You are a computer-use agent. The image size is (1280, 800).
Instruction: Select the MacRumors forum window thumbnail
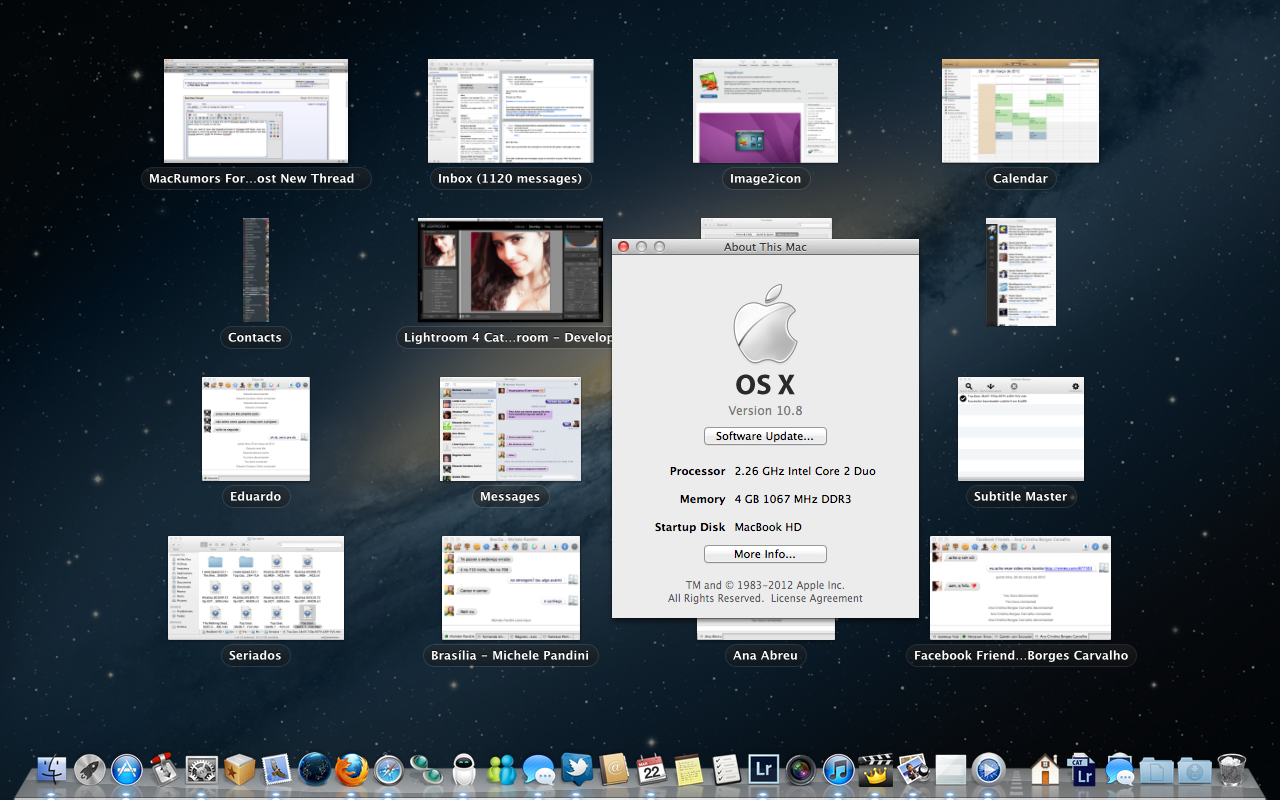[x=256, y=111]
